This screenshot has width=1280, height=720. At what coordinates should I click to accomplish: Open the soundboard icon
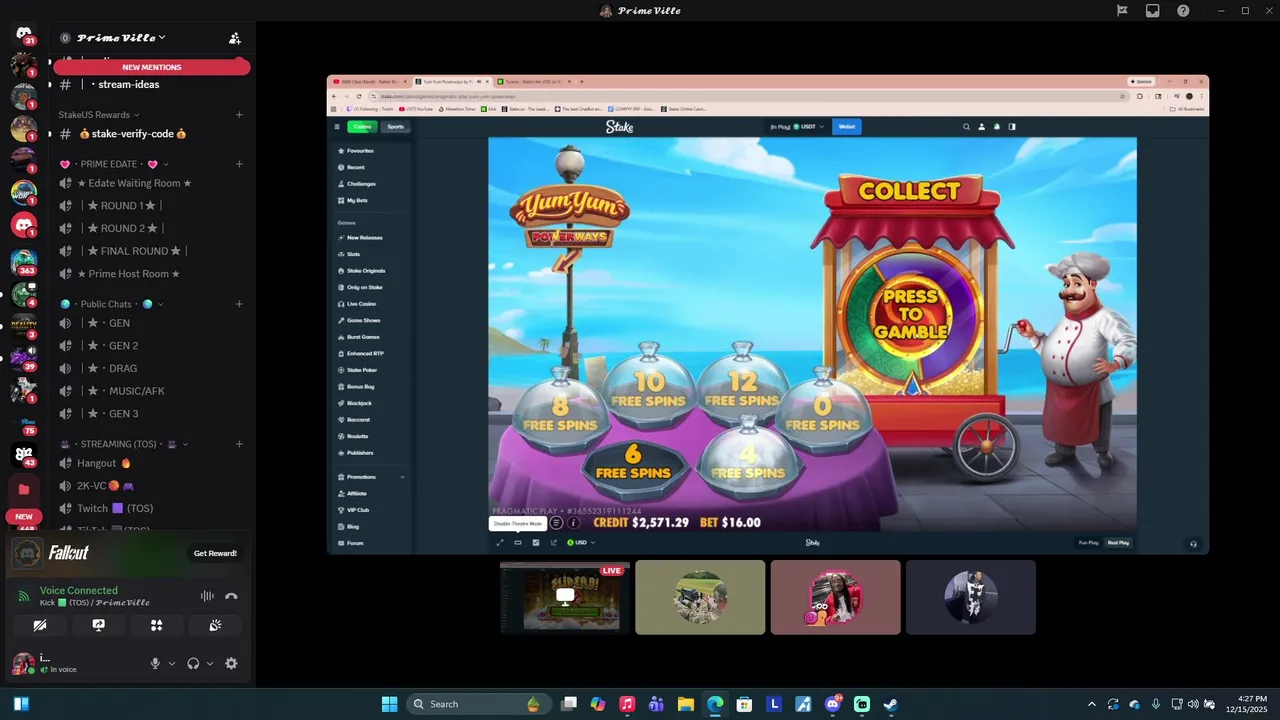tap(215, 625)
